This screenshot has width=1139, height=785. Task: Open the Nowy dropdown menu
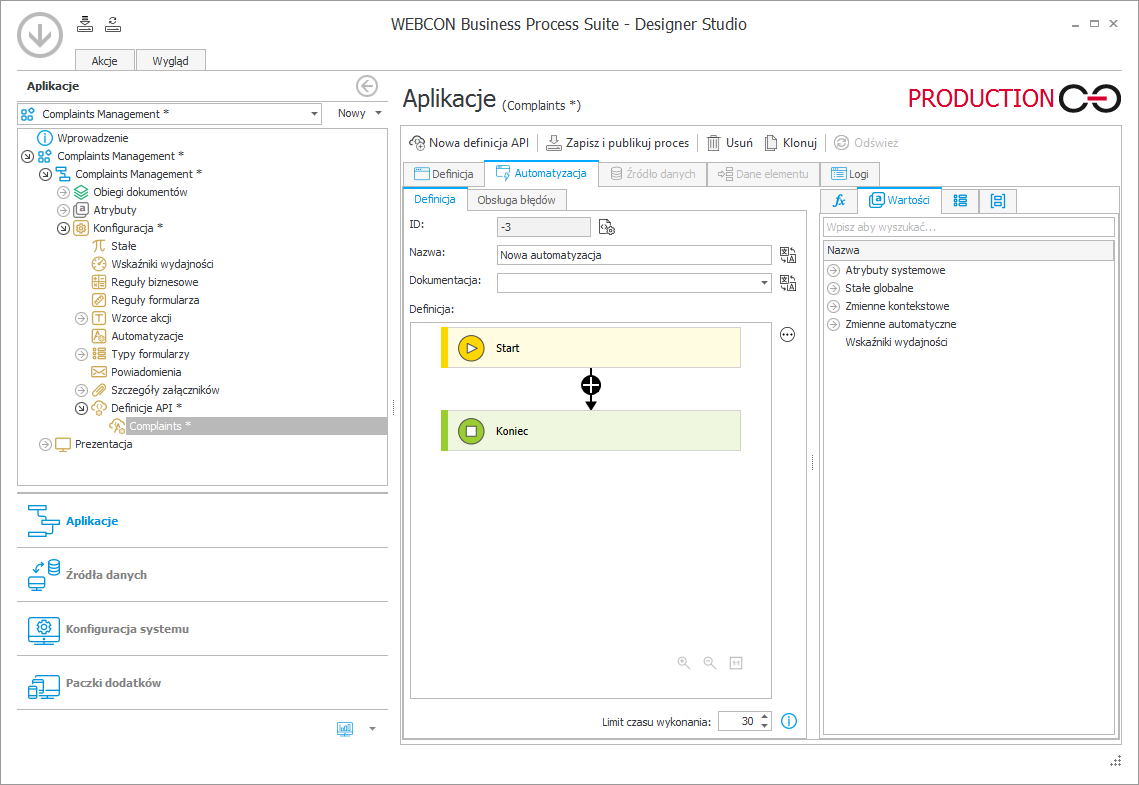tap(359, 113)
